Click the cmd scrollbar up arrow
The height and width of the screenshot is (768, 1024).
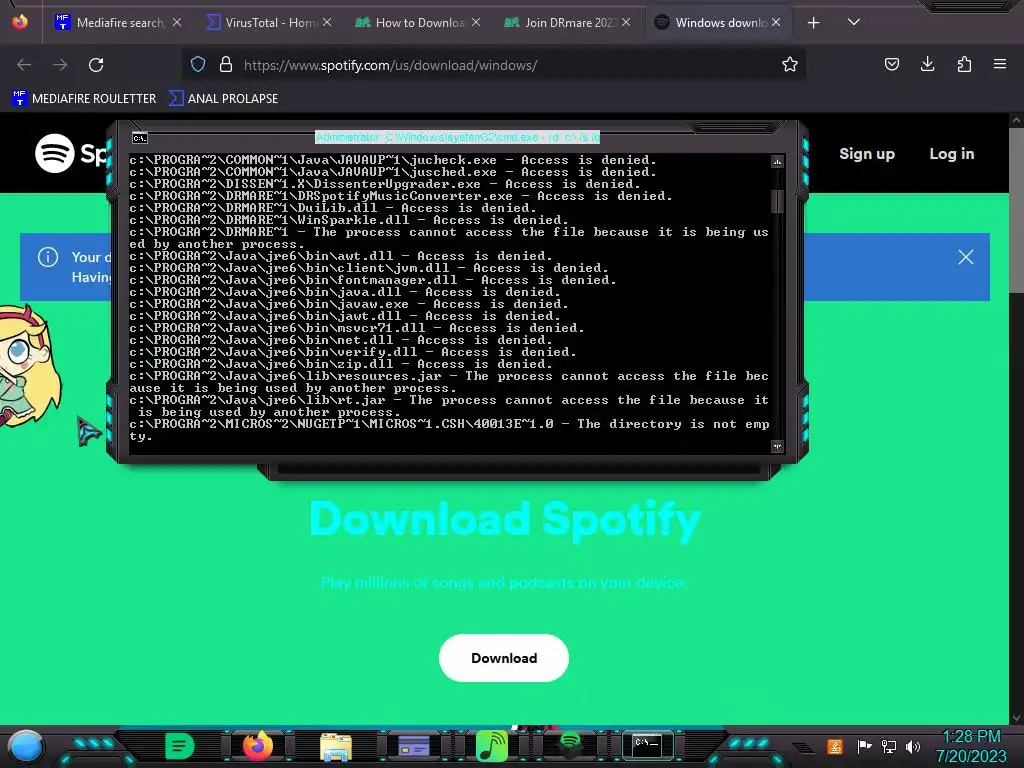click(x=777, y=162)
